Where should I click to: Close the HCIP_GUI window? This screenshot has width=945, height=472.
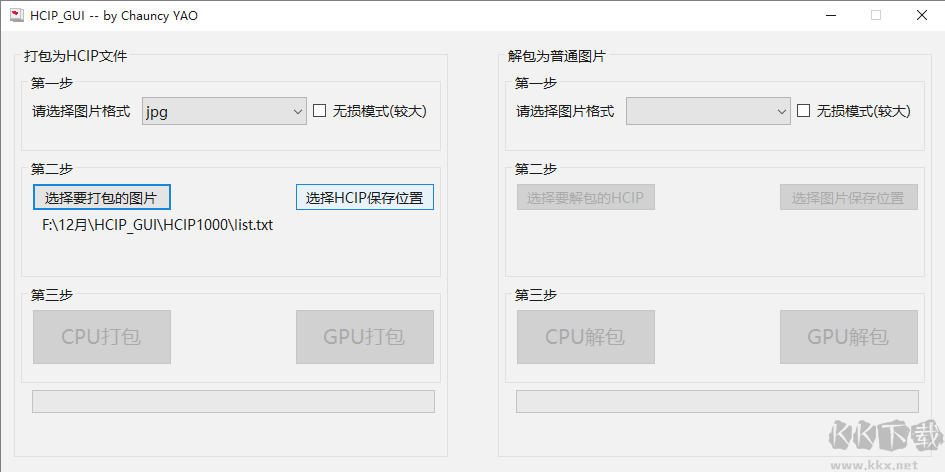click(921, 15)
